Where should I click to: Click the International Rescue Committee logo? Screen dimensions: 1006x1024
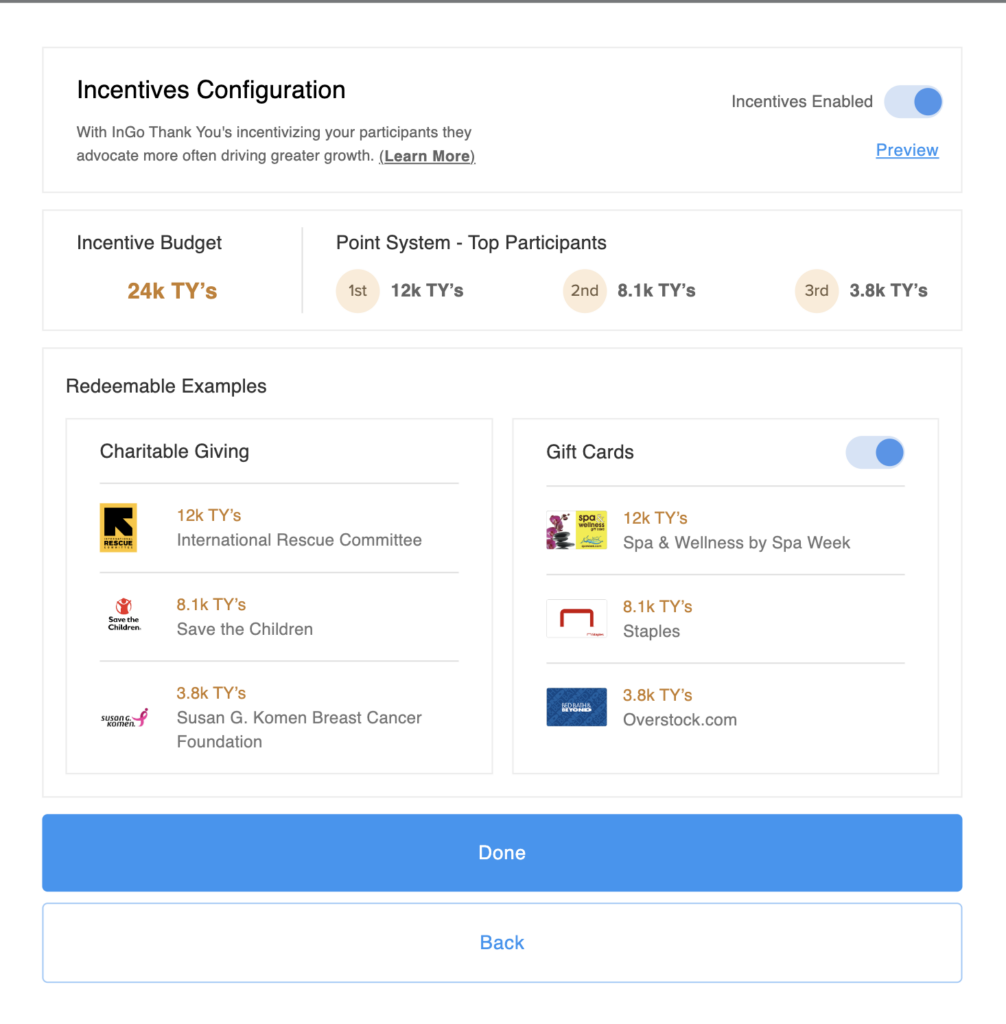[x=118, y=528]
